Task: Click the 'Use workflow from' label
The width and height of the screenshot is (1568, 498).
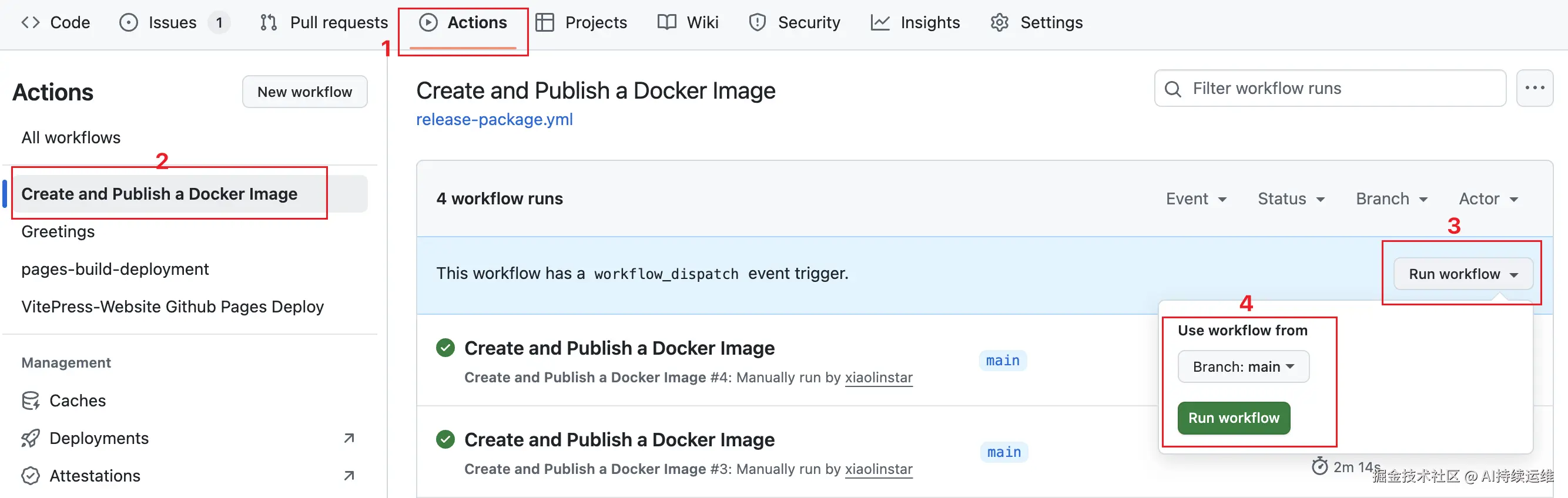Action: [x=1242, y=330]
